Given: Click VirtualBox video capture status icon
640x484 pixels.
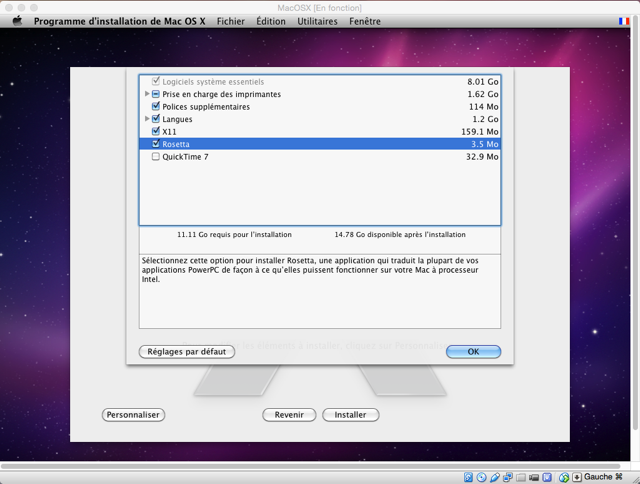Looking at the screenshot, I should [534, 477].
